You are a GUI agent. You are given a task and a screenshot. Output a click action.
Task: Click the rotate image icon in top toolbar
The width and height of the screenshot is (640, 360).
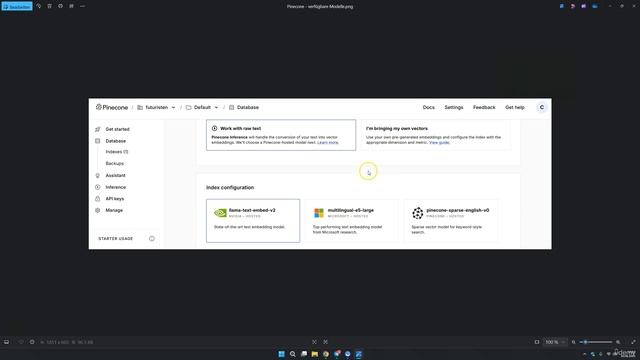pos(39,6)
